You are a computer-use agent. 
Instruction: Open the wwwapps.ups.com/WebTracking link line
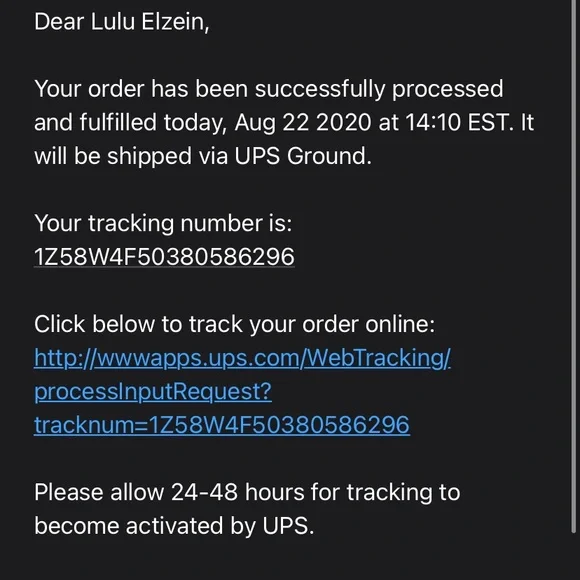(242, 358)
